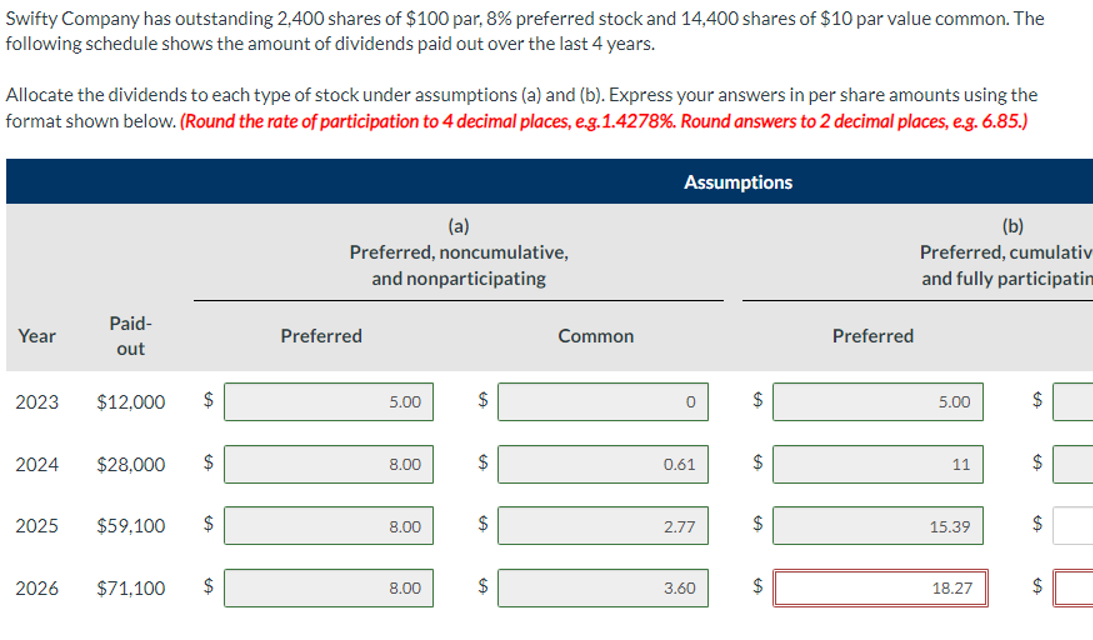Click the Paid-out column header
Image resolution: width=1093 pixels, height=640 pixels.
tap(124, 336)
